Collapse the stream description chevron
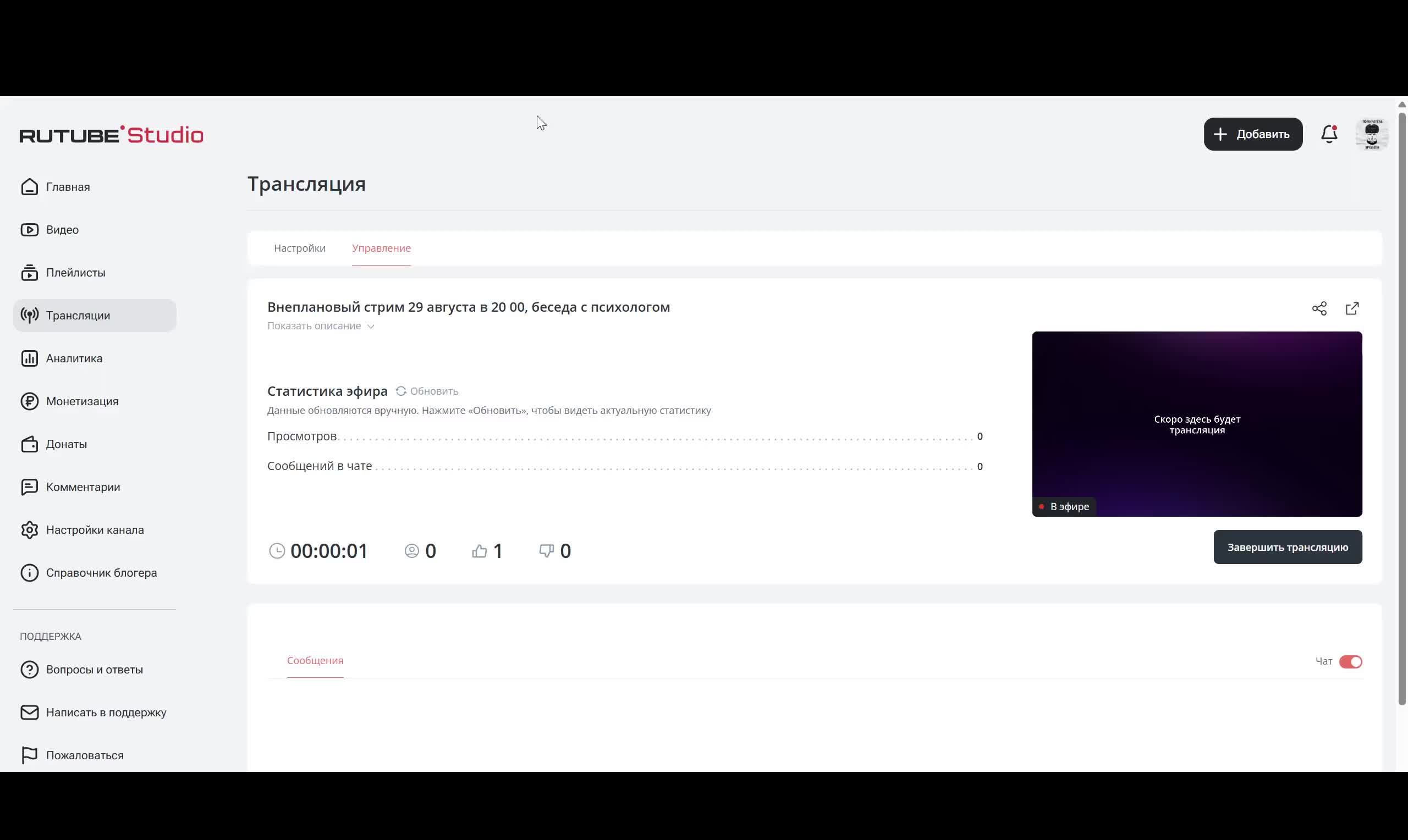The height and width of the screenshot is (840, 1408). pos(371,327)
